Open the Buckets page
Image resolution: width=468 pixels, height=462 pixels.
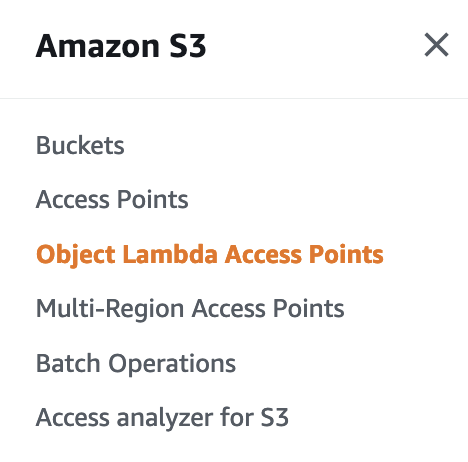[80, 145]
